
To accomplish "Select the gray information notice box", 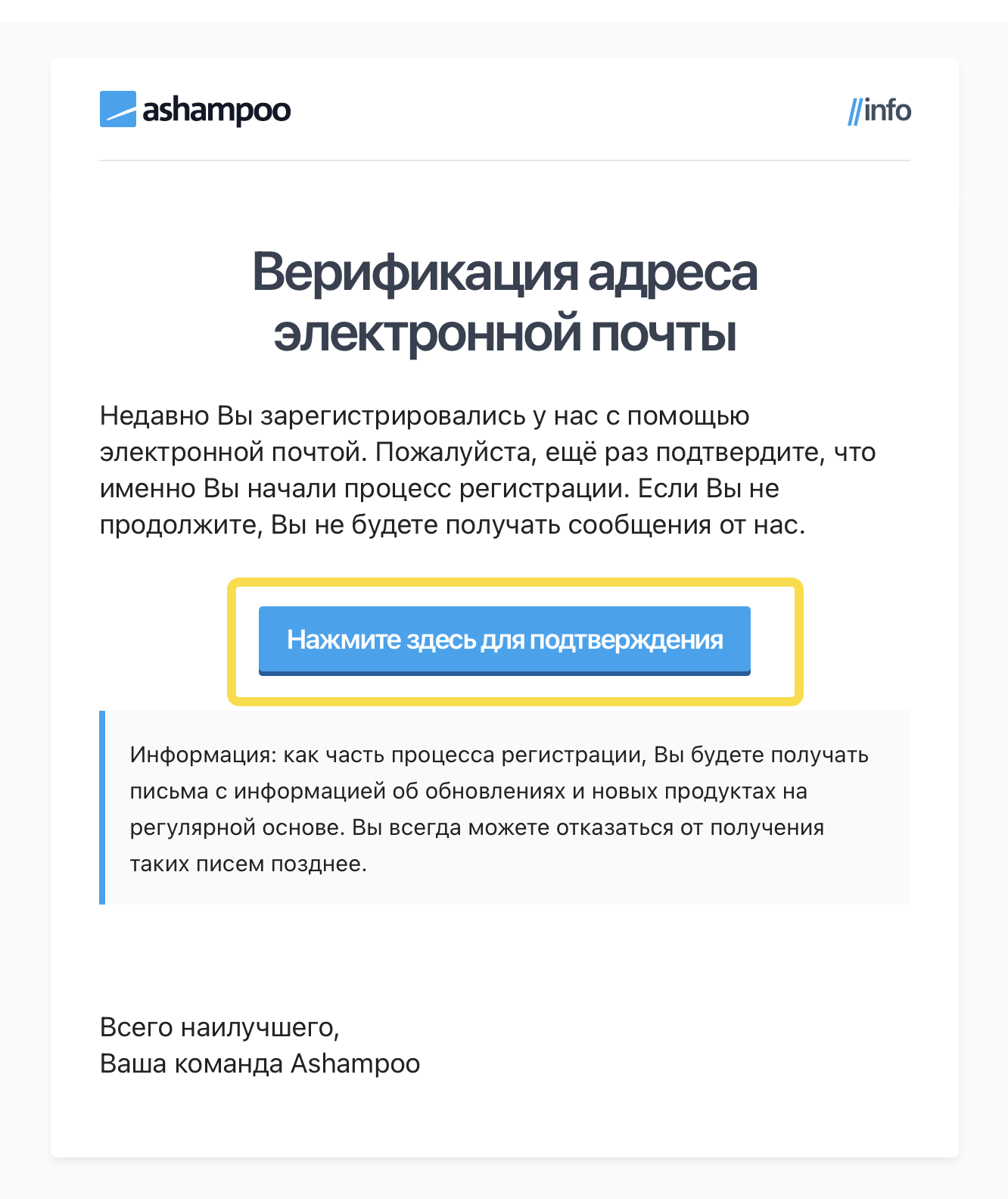I will pos(504,806).
